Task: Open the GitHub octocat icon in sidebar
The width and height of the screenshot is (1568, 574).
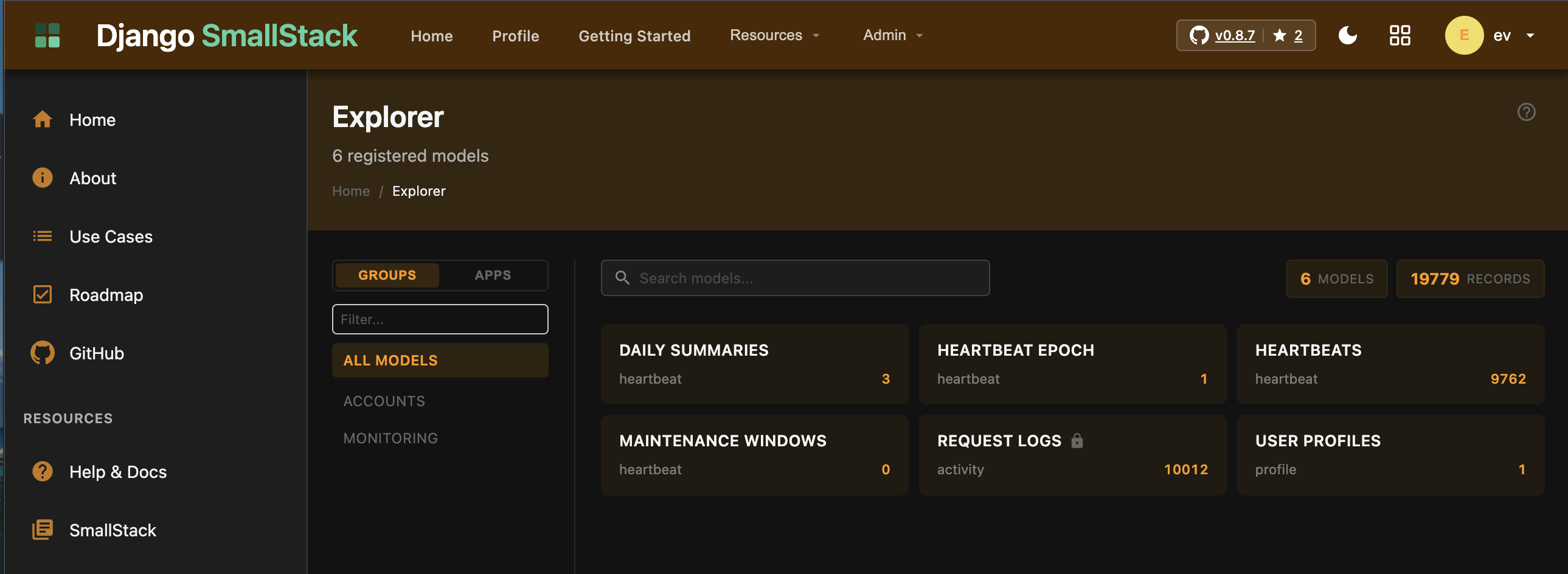Action: [x=42, y=353]
